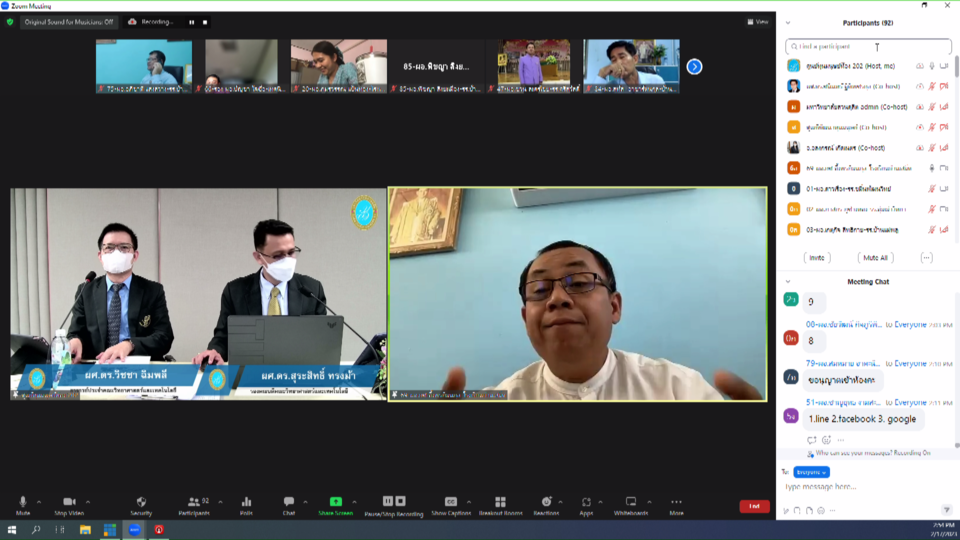
Task: Stop Video in meeting toolbar
Action: click(69, 506)
